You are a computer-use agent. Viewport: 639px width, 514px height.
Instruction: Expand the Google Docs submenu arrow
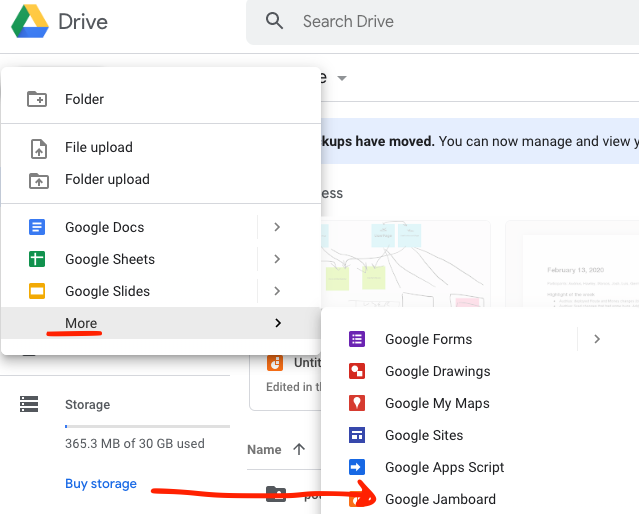coord(277,227)
